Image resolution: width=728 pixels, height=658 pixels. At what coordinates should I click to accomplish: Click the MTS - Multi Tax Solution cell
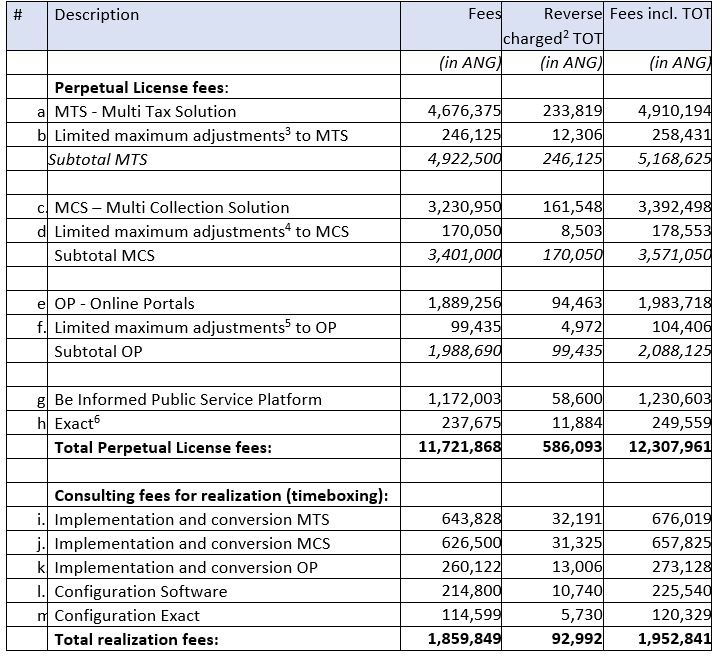pyautogui.click(x=224, y=111)
